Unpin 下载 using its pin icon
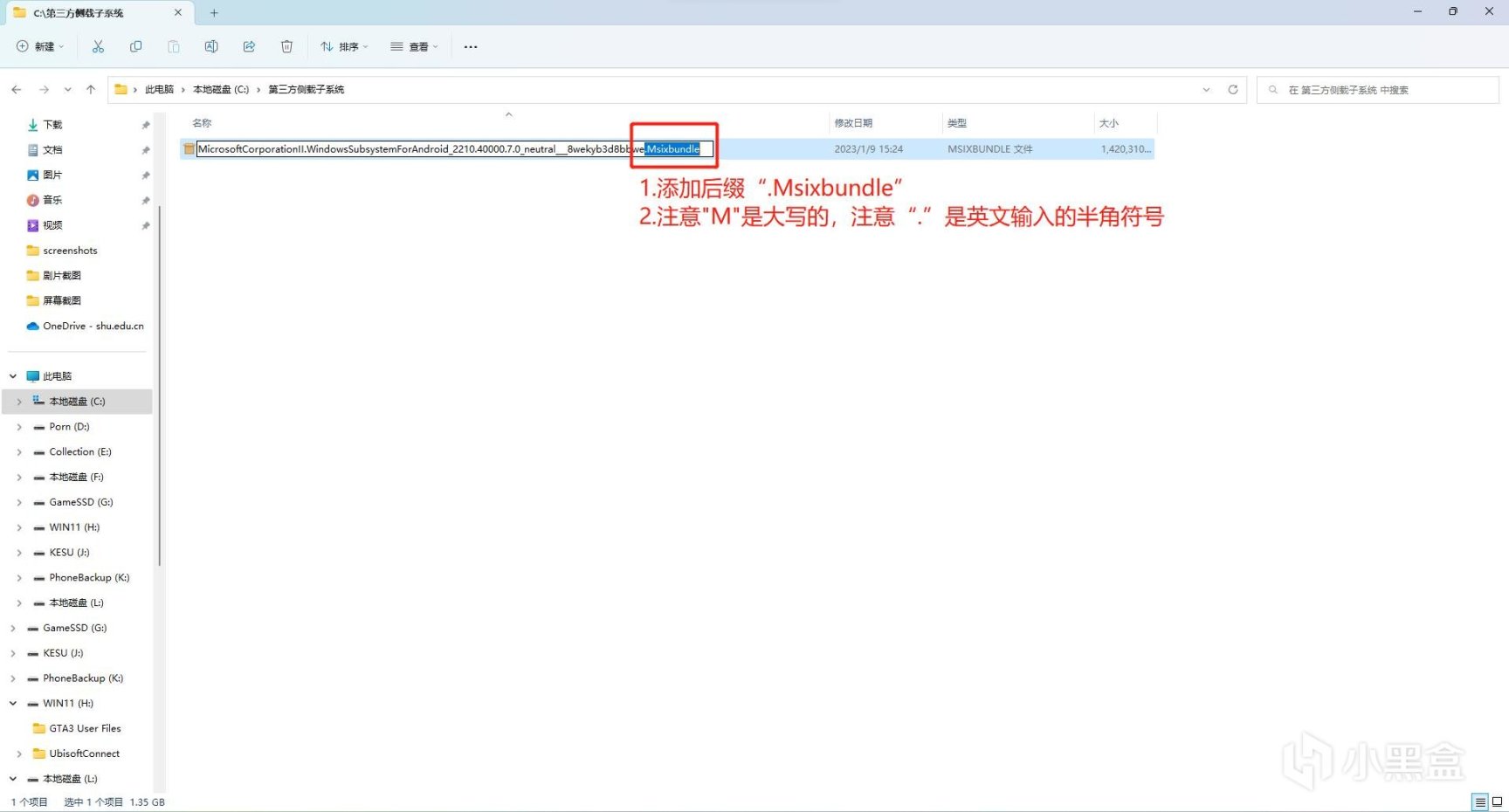Image resolution: width=1509 pixels, height=812 pixels. [145, 125]
